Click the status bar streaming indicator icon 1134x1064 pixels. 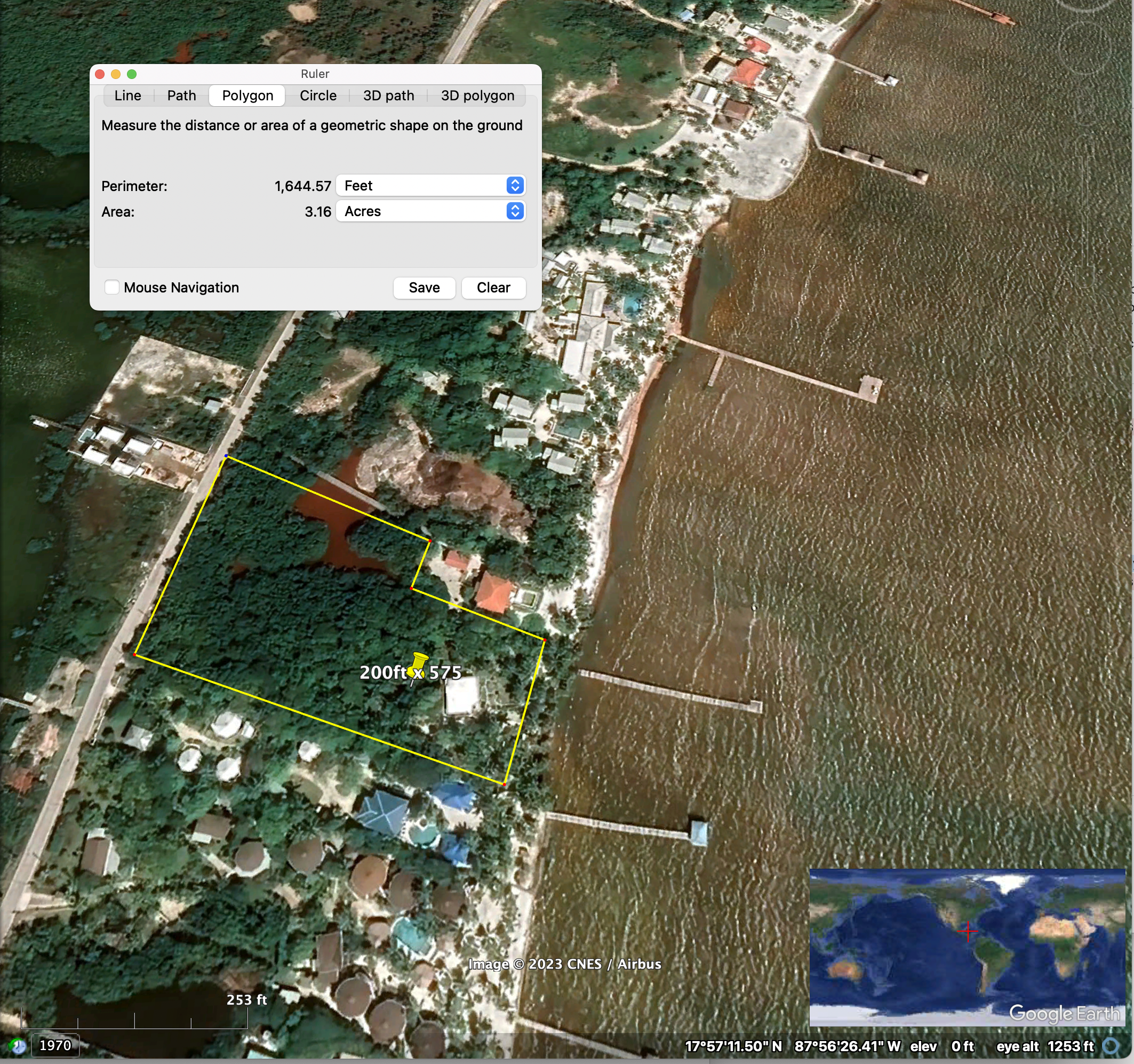coord(1111,1046)
